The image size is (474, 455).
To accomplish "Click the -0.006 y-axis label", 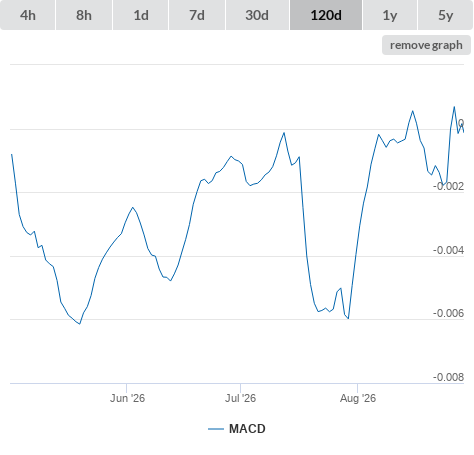I will 448,313.
